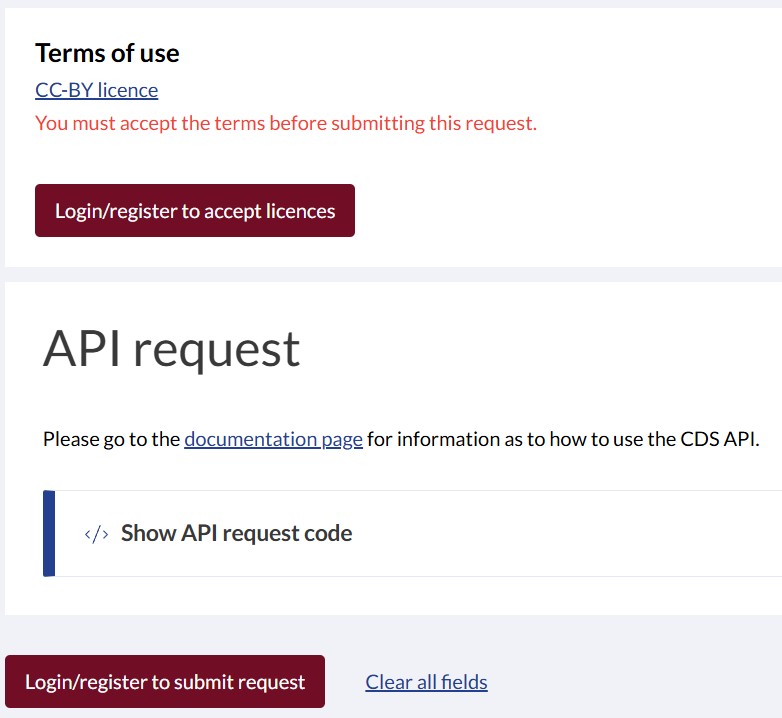Follow the documentation page link

[273, 439]
